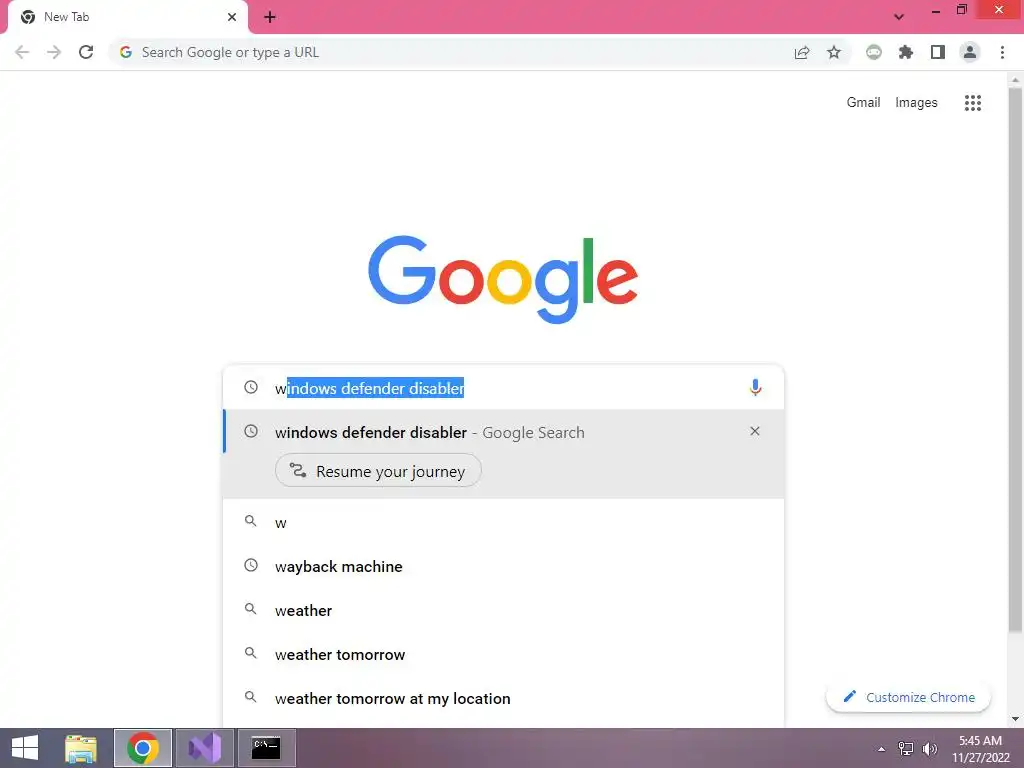Open the Chrome three-dot menu
Screen dimensions: 1024x768
[1002, 52]
